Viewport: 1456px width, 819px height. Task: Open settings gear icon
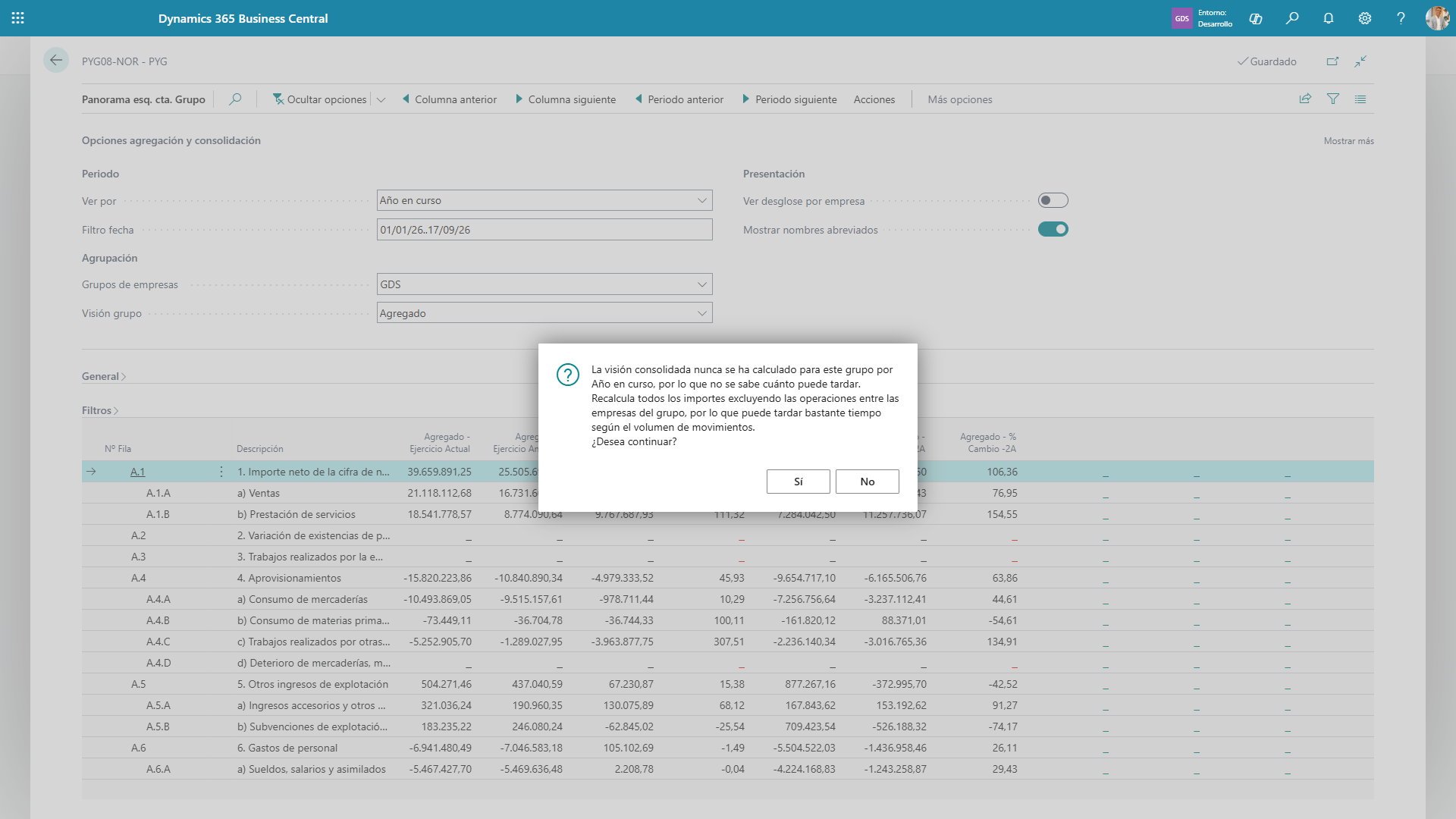click(1365, 18)
